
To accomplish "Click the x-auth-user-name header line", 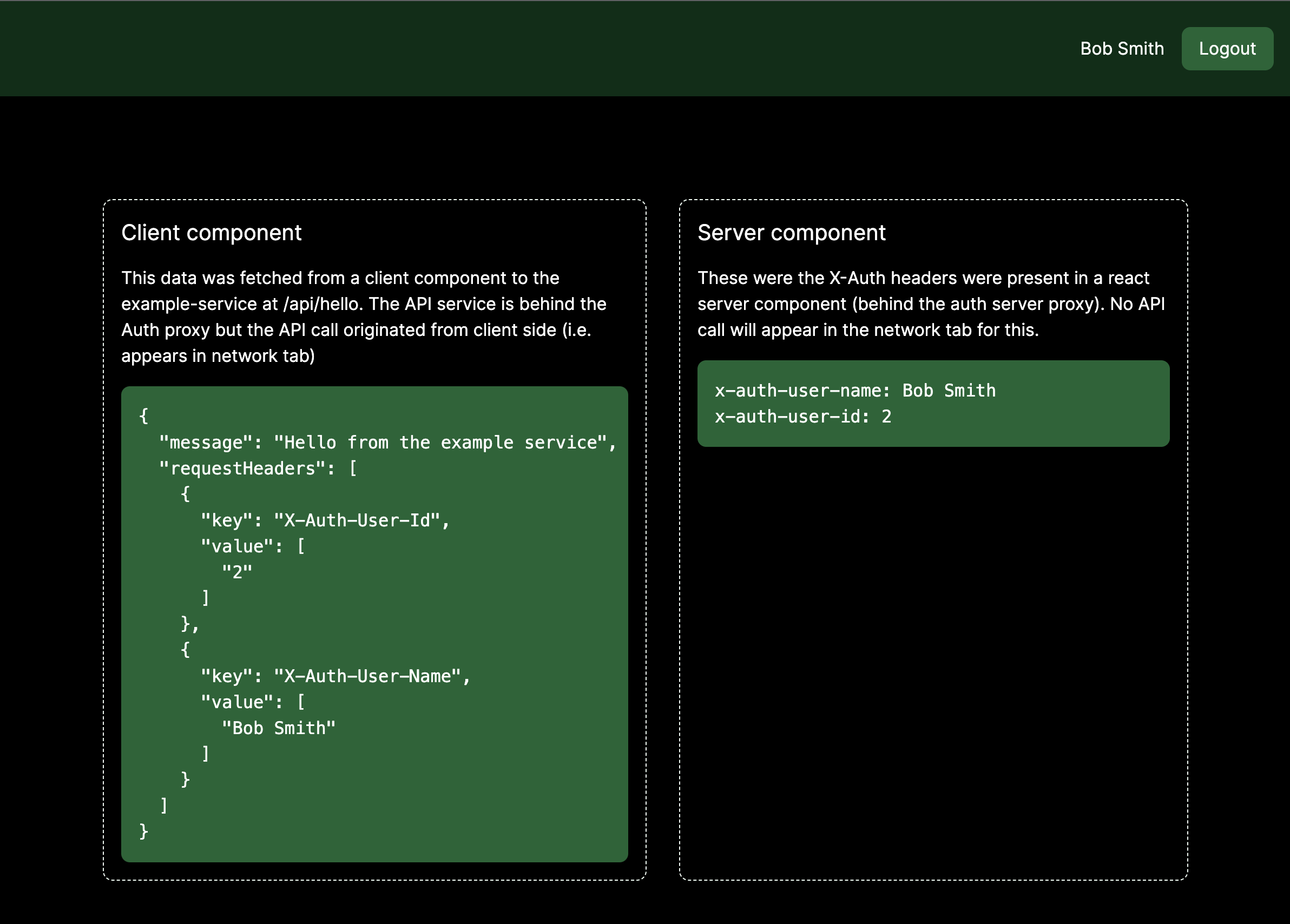I will (x=855, y=391).
